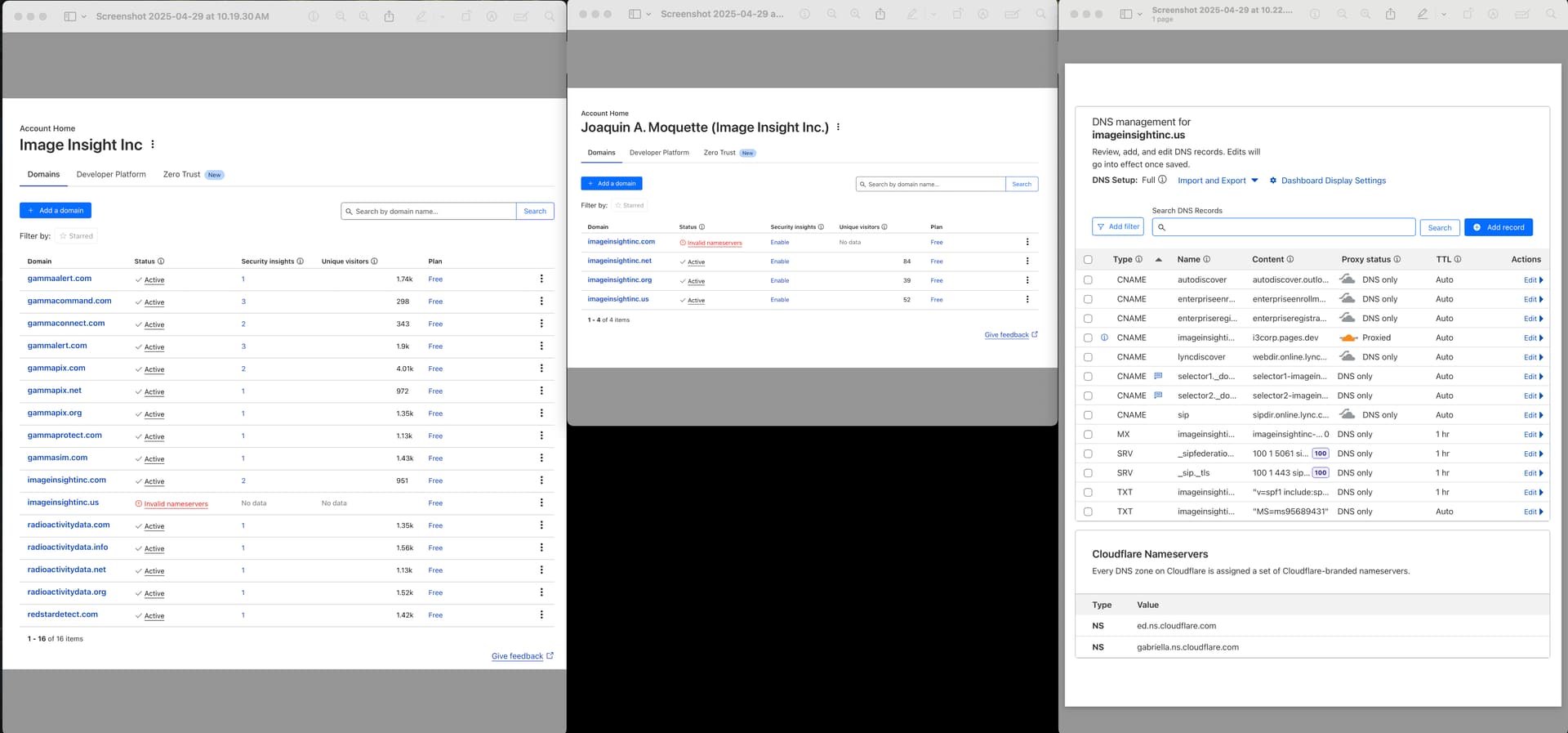The width and height of the screenshot is (1568, 733).
Task: Zoom out on right Preview window toolbar
Action: pyautogui.click(x=1342, y=14)
